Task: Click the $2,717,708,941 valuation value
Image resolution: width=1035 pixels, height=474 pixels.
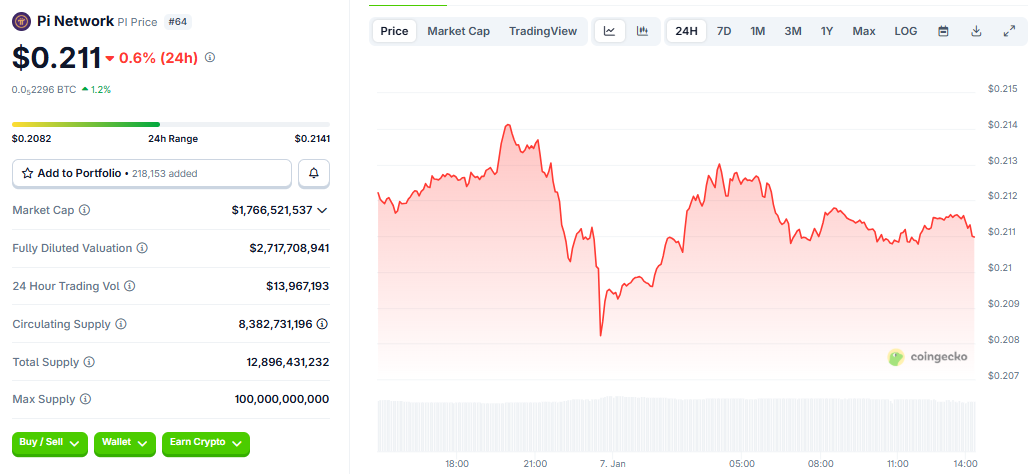Action: (289, 248)
